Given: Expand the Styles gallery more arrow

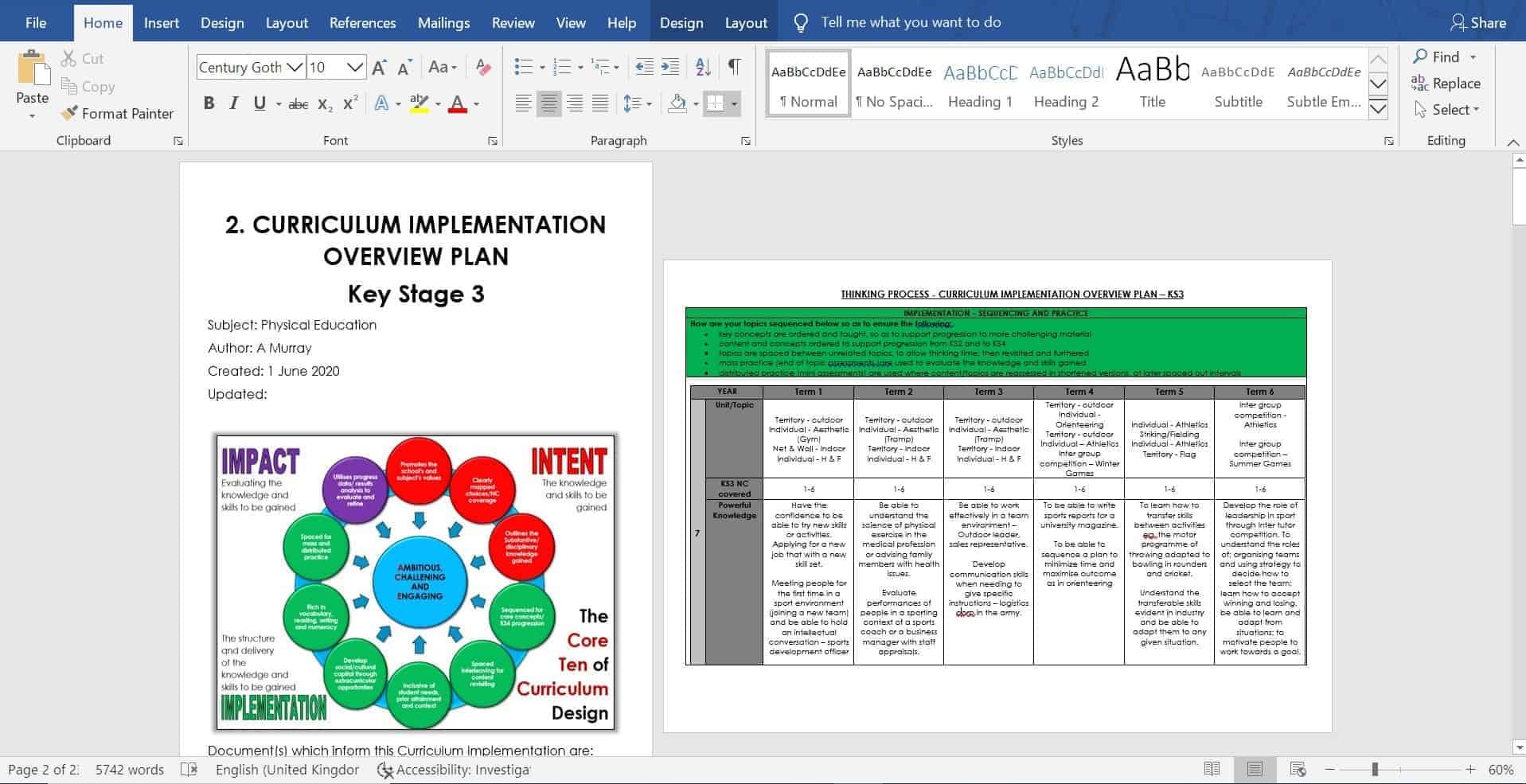Looking at the screenshot, I should 1378,110.
